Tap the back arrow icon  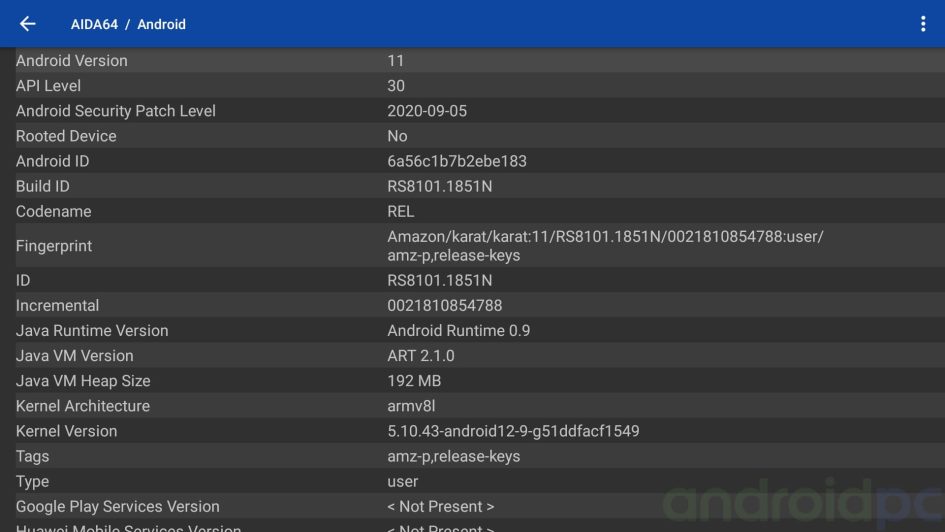click(28, 24)
